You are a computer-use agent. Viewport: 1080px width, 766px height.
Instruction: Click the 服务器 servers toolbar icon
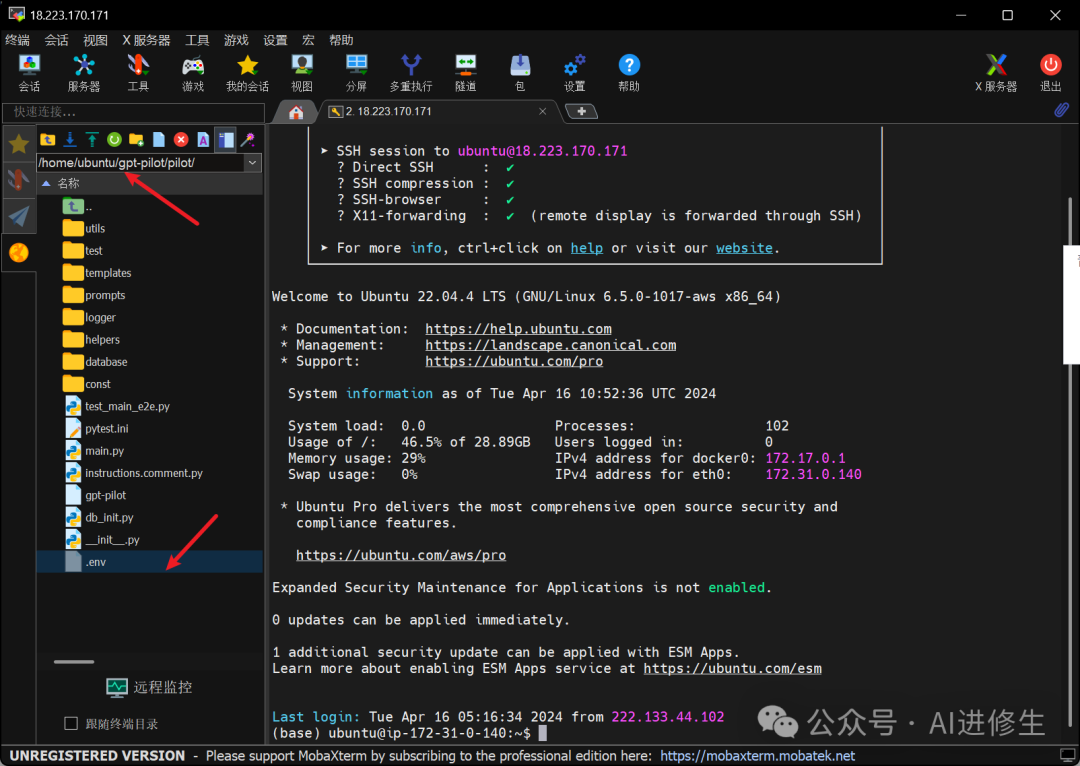click(x=83, y=72)
